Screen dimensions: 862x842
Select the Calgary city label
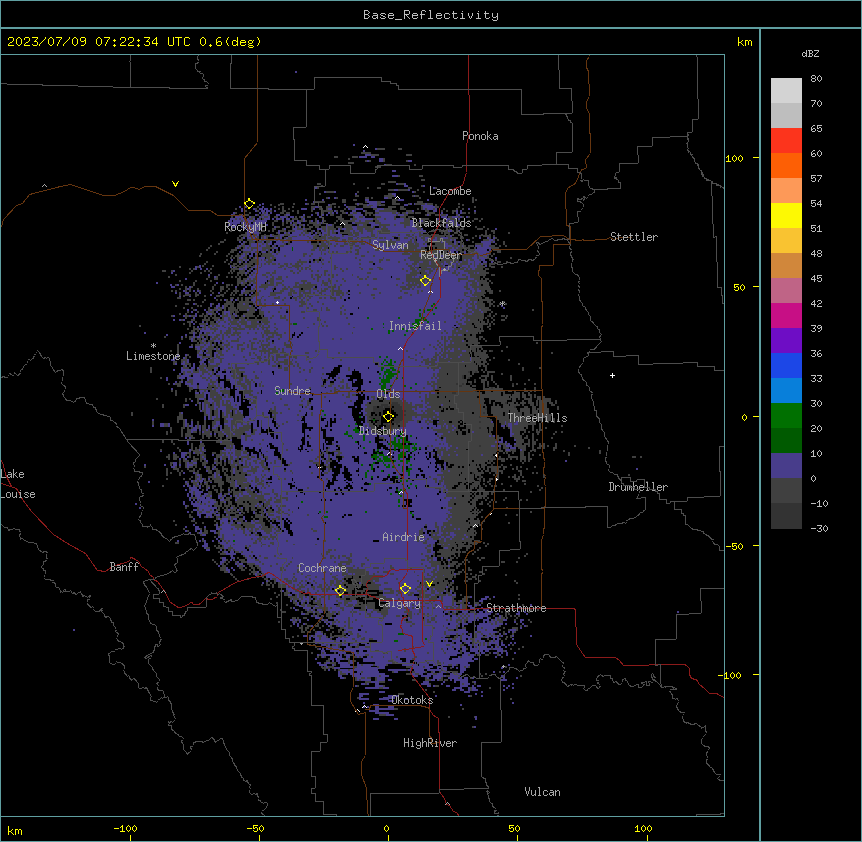[399, 603]
